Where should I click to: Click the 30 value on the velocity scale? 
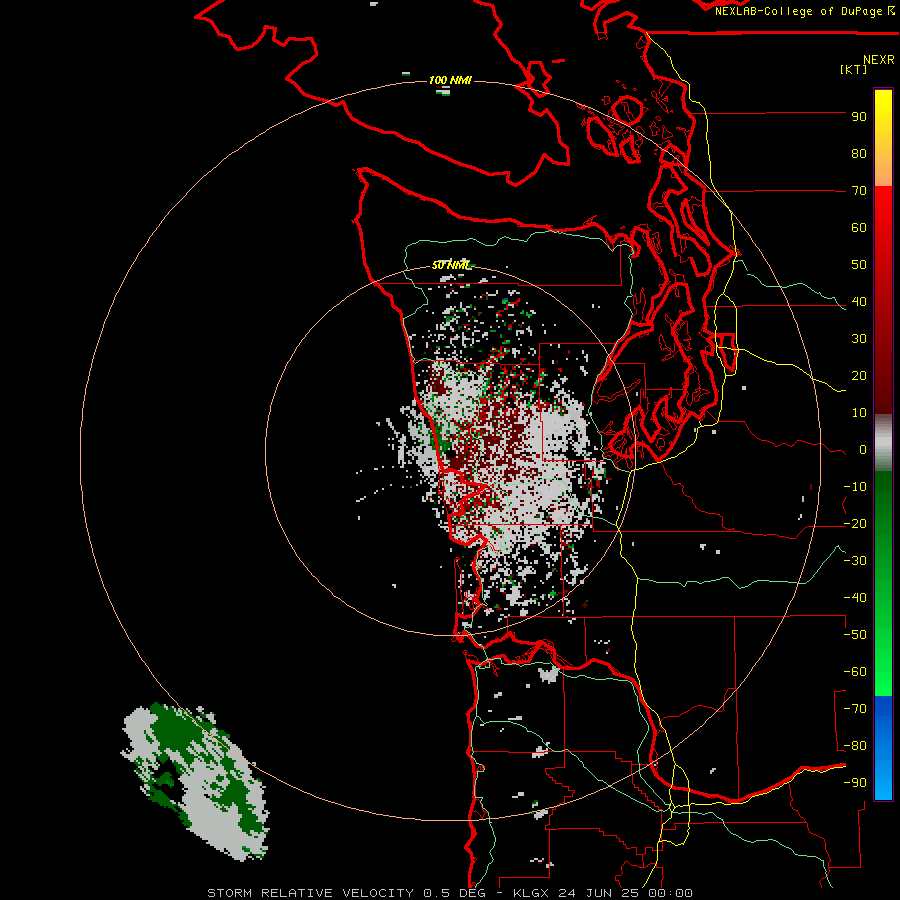(859, 339)
